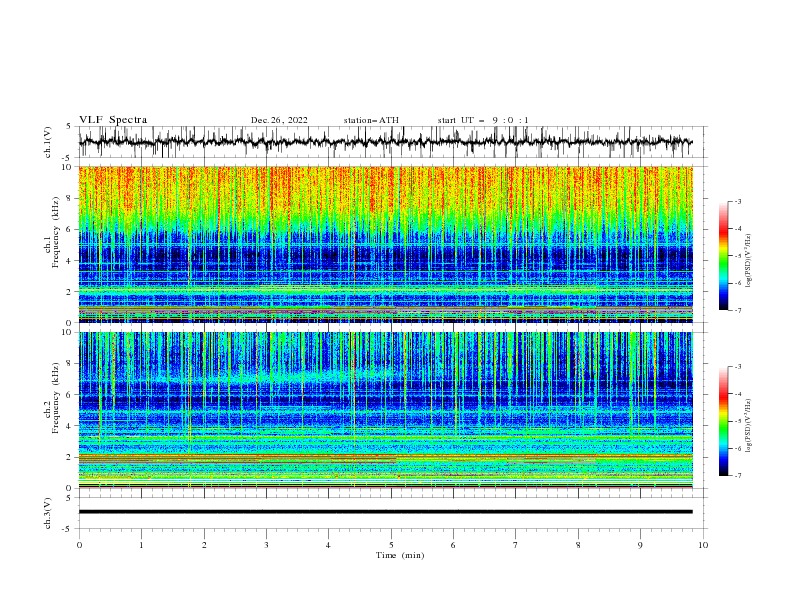Image resolution: width=792 pixels, height=612 pixels.
Task: Click the "-3" label on ch.1 color bar
Action: [x=738, y=202]
